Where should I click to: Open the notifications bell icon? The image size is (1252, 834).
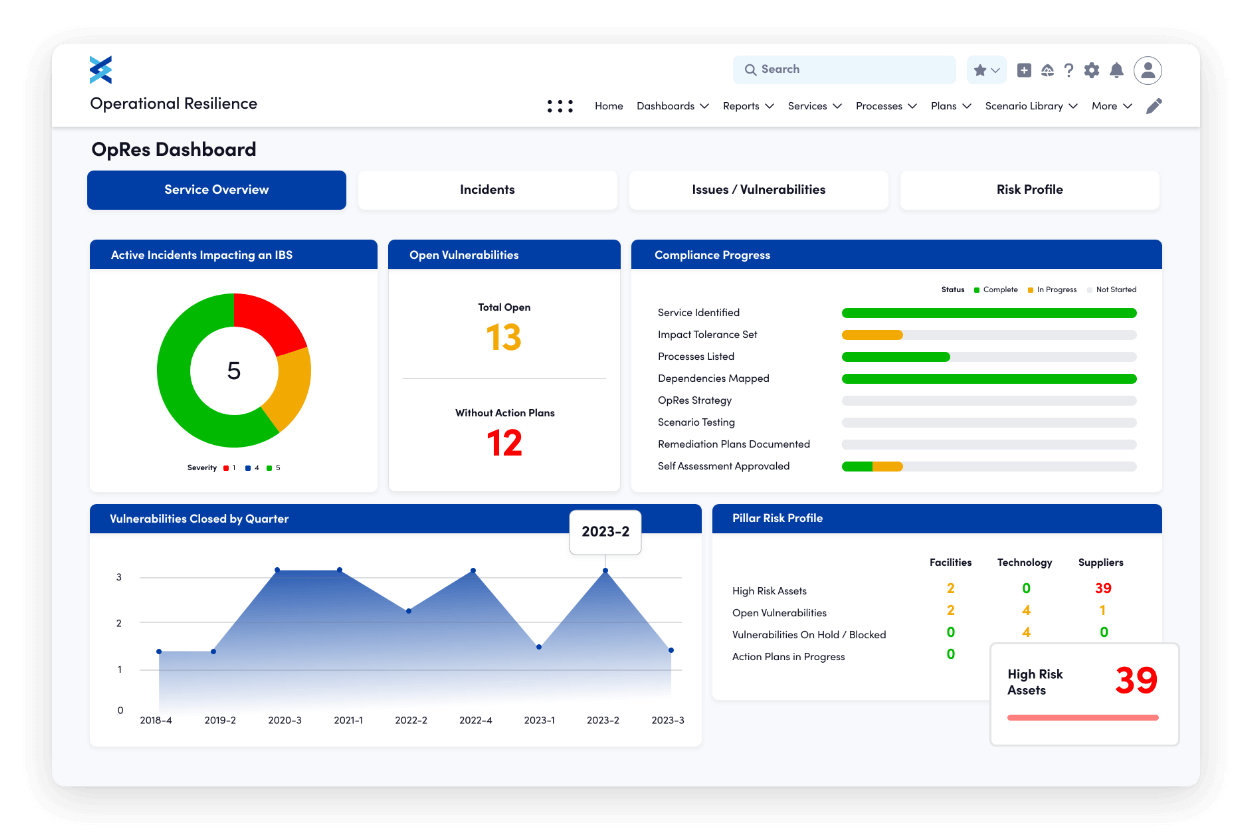tap(1117, 70)
